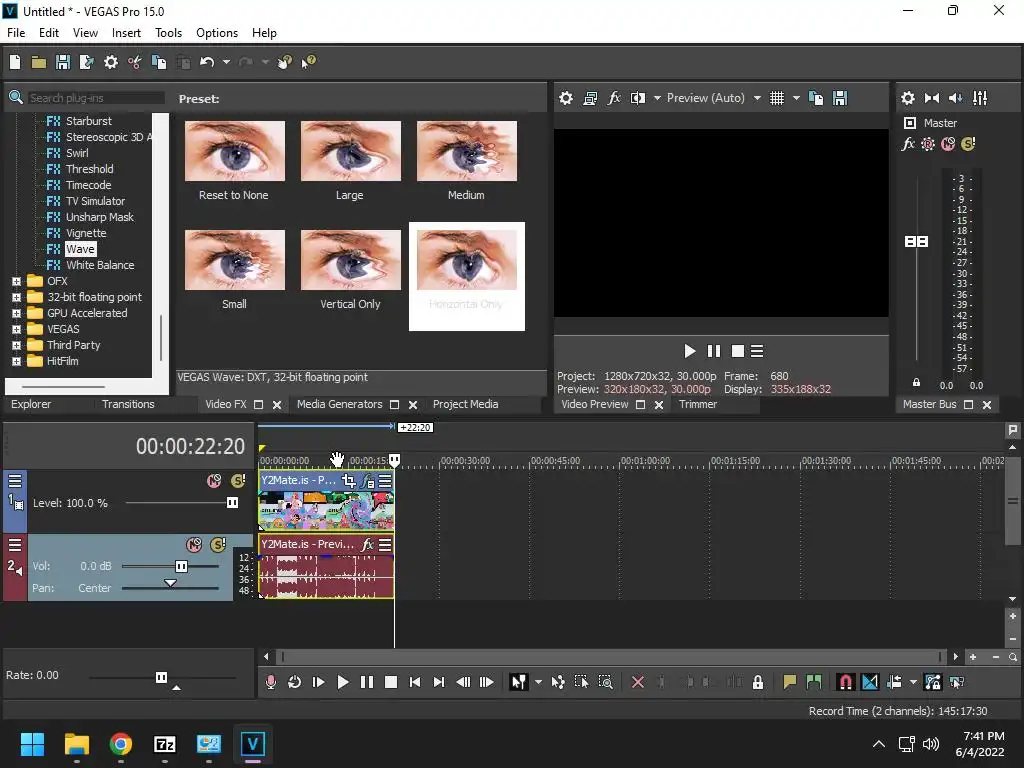Save project with the disk icon

click(x=63, y=62)
